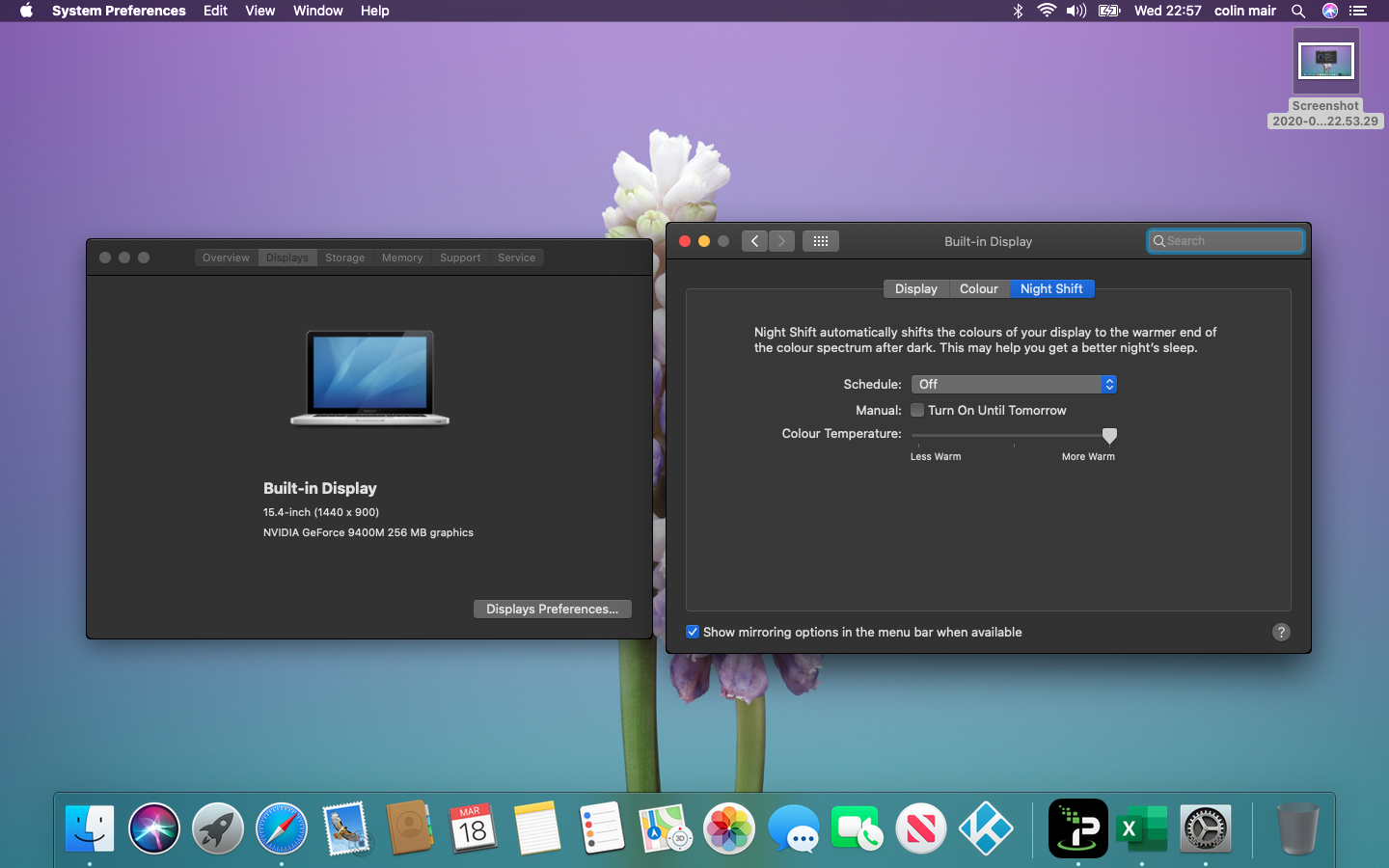
Task: Open the Apple menu
Action: [26, 11]
